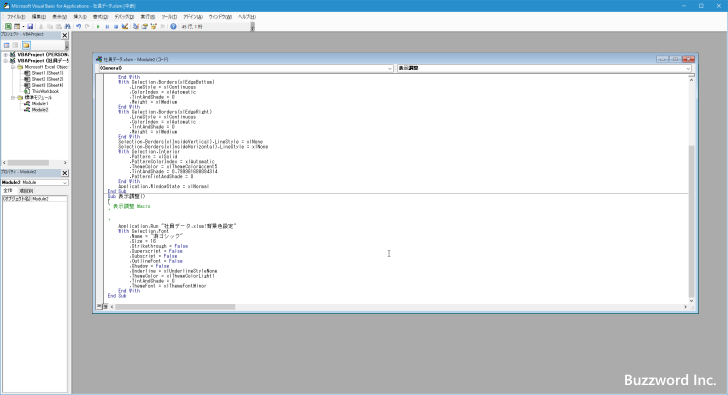Open the Project Explorer toolbar icon
Screen dimensions: 728x395
[x=136, y=26]
